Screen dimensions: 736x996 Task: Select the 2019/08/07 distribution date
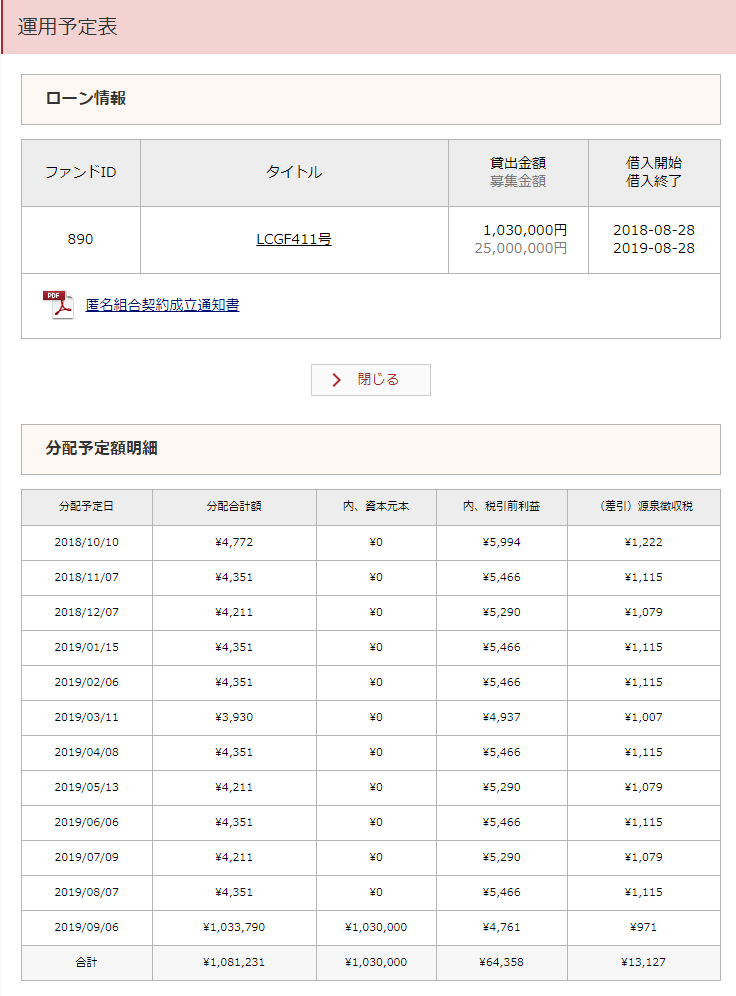pos(86,892)
